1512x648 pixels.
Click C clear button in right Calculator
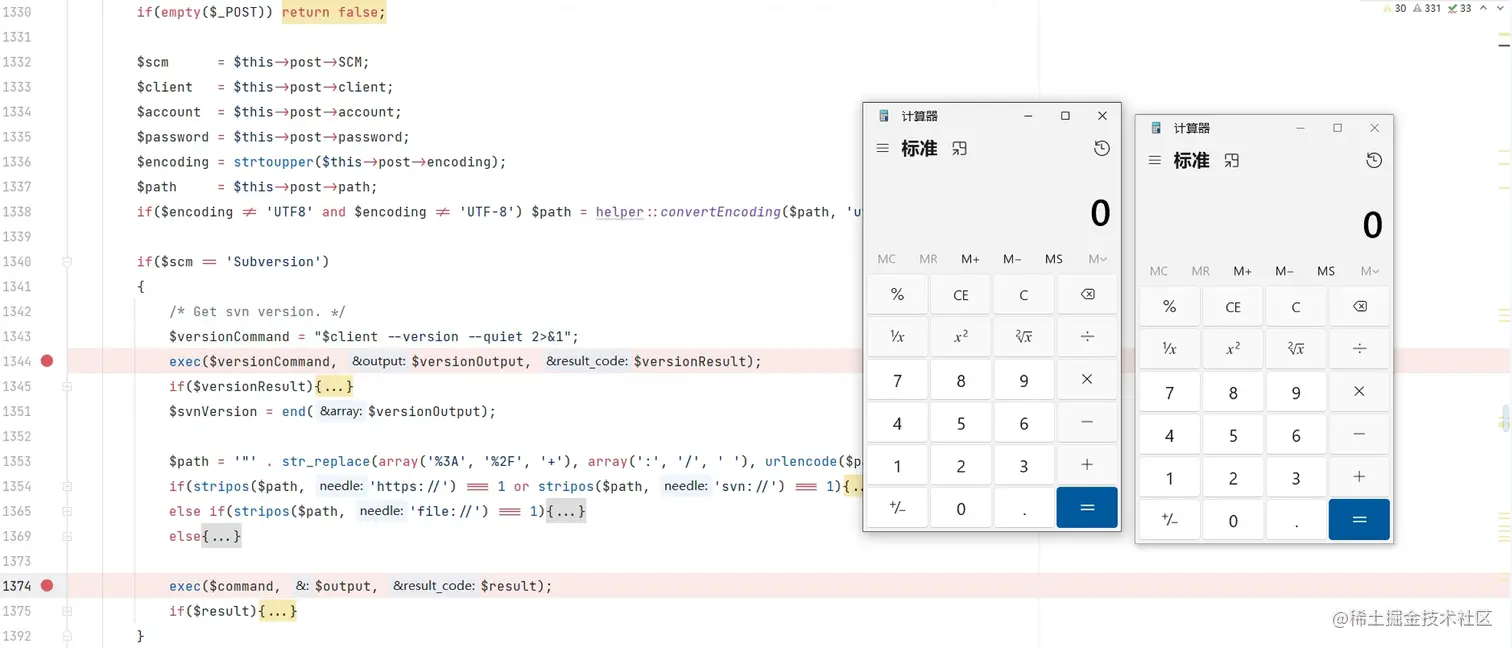(1296, 307)
